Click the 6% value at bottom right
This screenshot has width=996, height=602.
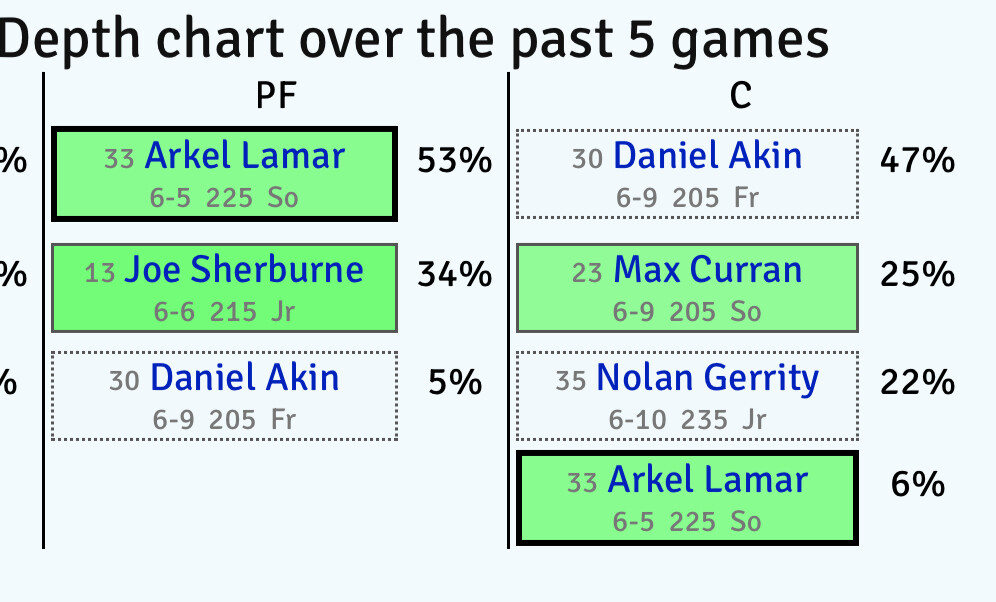[x=917, y=485]
